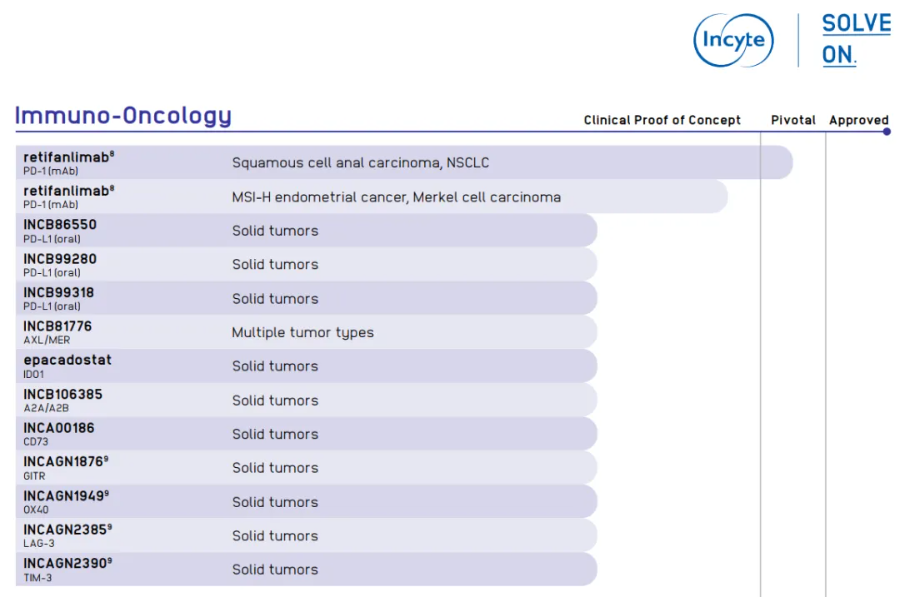Click Solid tumors in the INCAGN1949 row
Screen dimensions: 900x597
[275, 502]
